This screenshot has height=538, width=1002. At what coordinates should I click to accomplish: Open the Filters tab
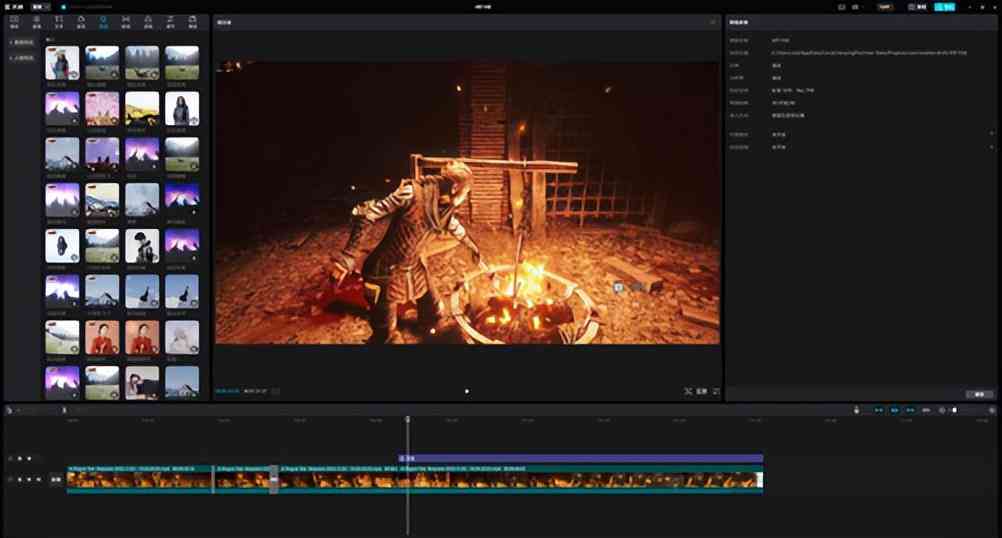pos(148,22)
